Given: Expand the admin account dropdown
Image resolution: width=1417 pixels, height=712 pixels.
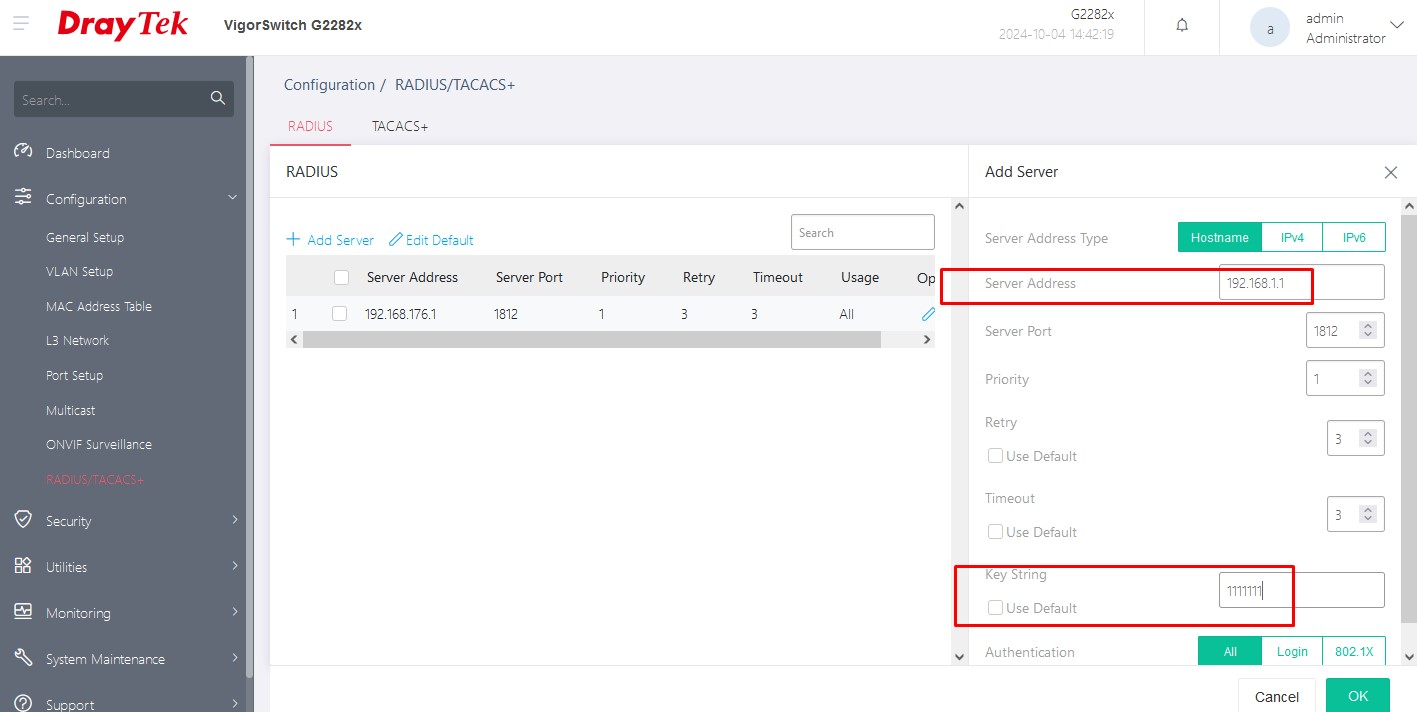Looking at the screenshot, I should coord(1397,25).
